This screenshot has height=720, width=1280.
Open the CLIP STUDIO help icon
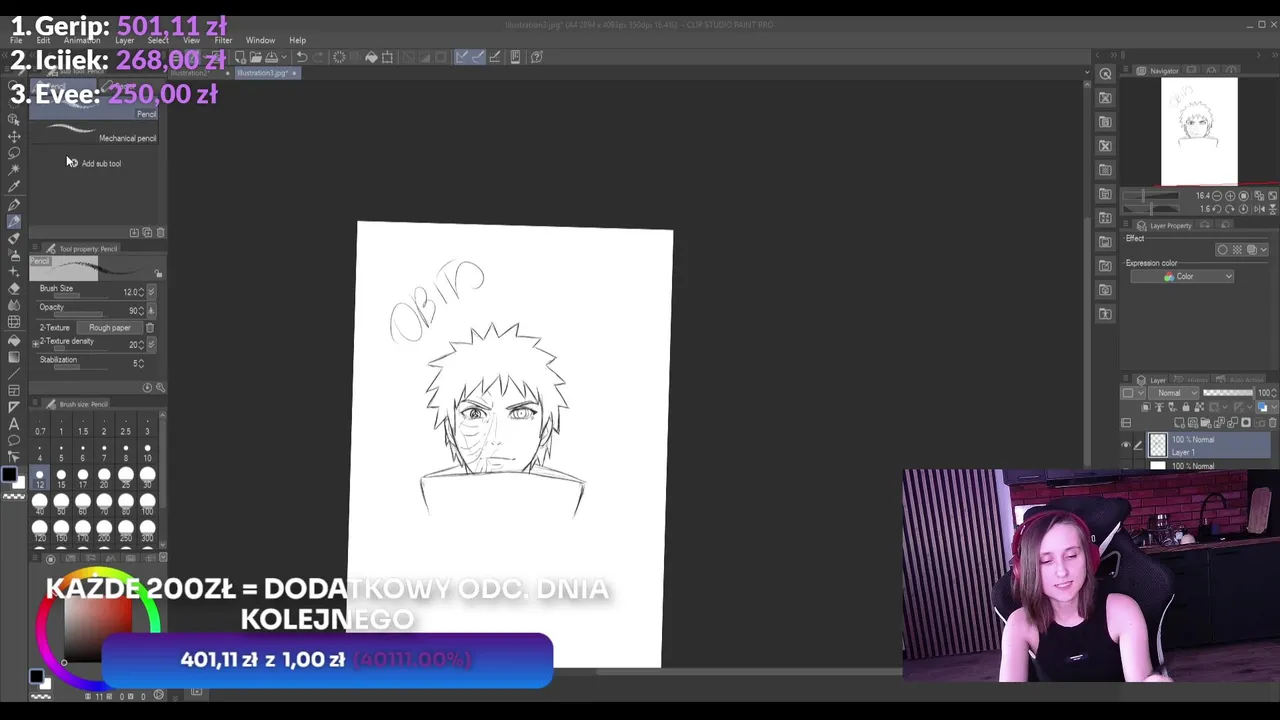click(536, 57)
